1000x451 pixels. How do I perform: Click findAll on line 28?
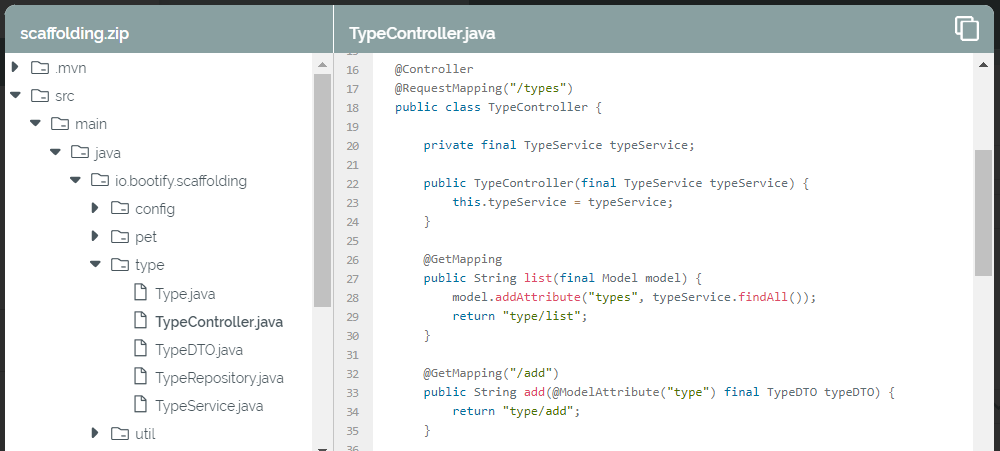pos(763,297)
